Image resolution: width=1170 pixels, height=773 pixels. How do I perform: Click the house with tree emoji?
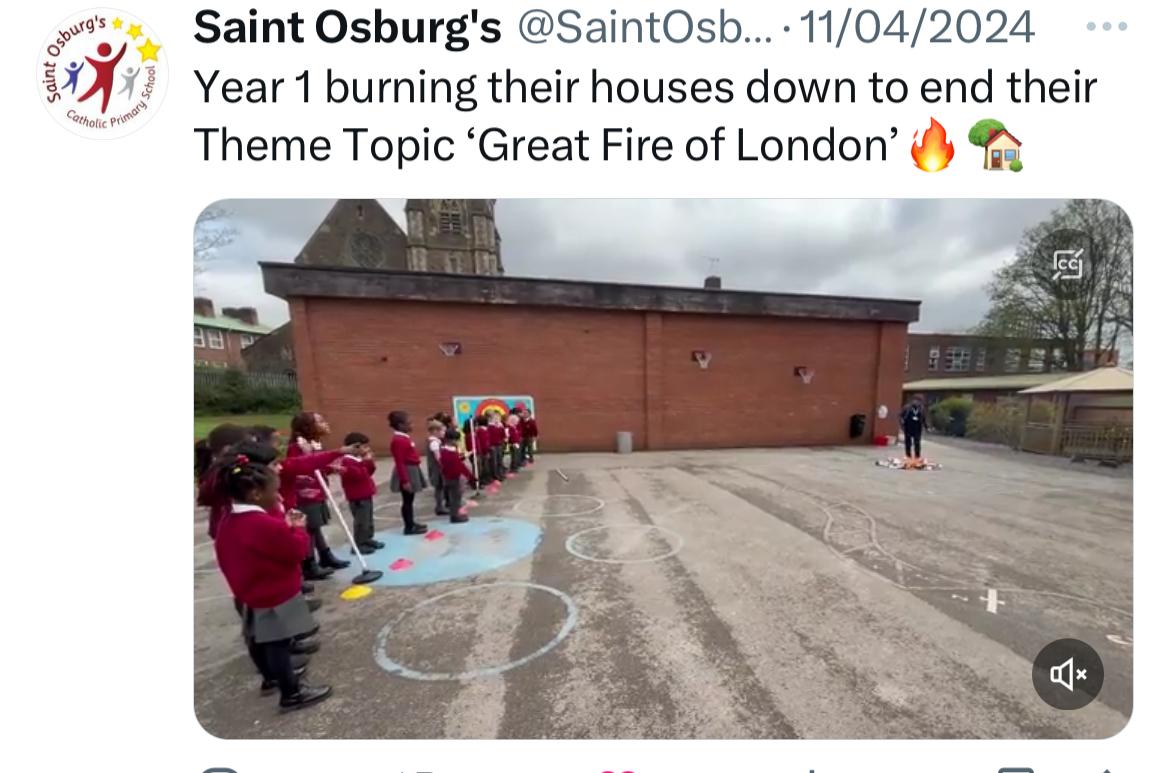pos(995,145)
